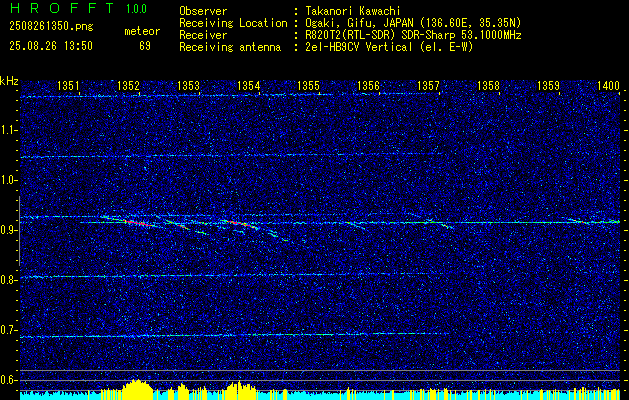
Task: Select receiver text R820T2(RTL-SDR) SDR-Sharp 53.1000MHz
Action: tap(413, 35)
